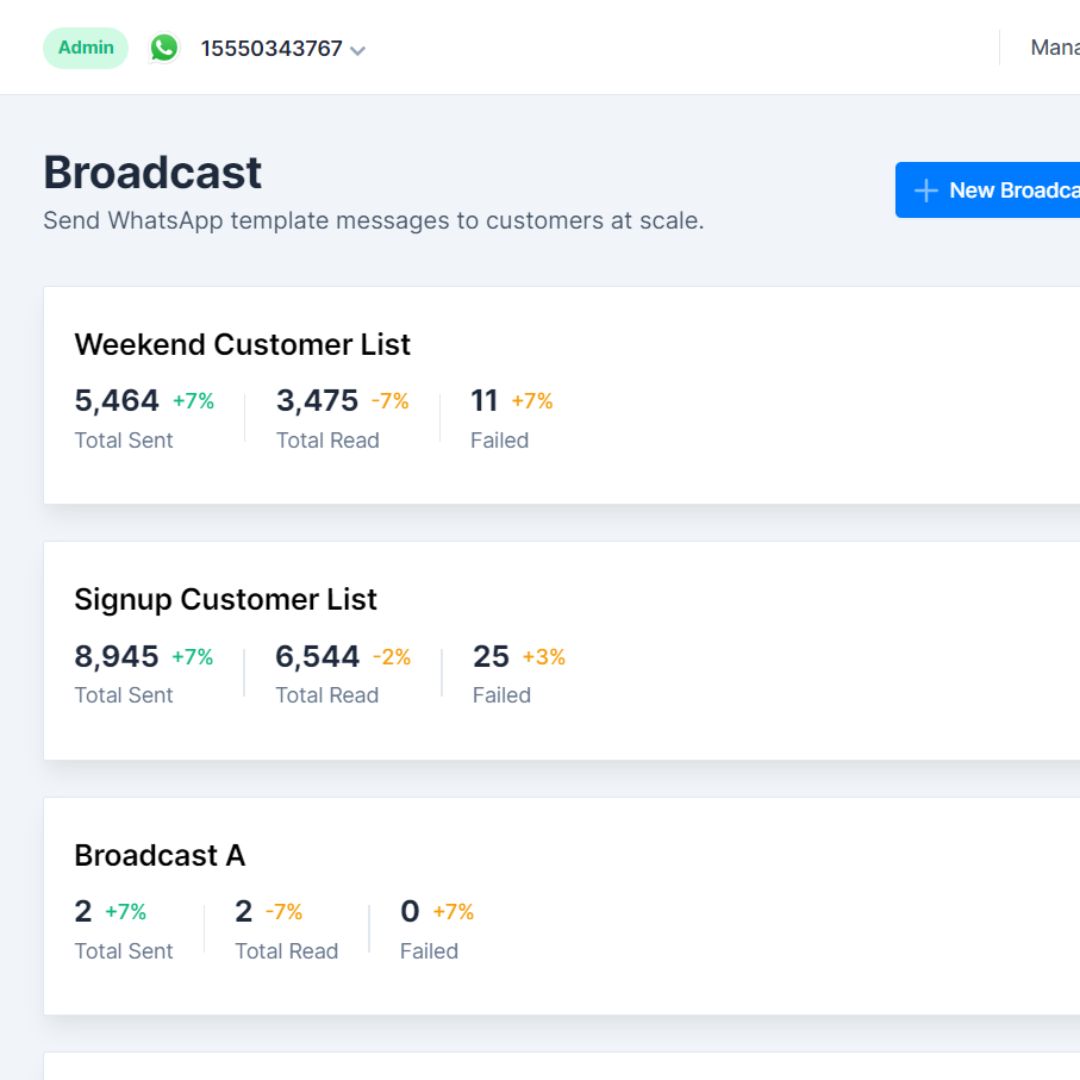Screen dimensions: 1080x1080
Task: Click the Broadcast page heading
Action: pos(152,173)
